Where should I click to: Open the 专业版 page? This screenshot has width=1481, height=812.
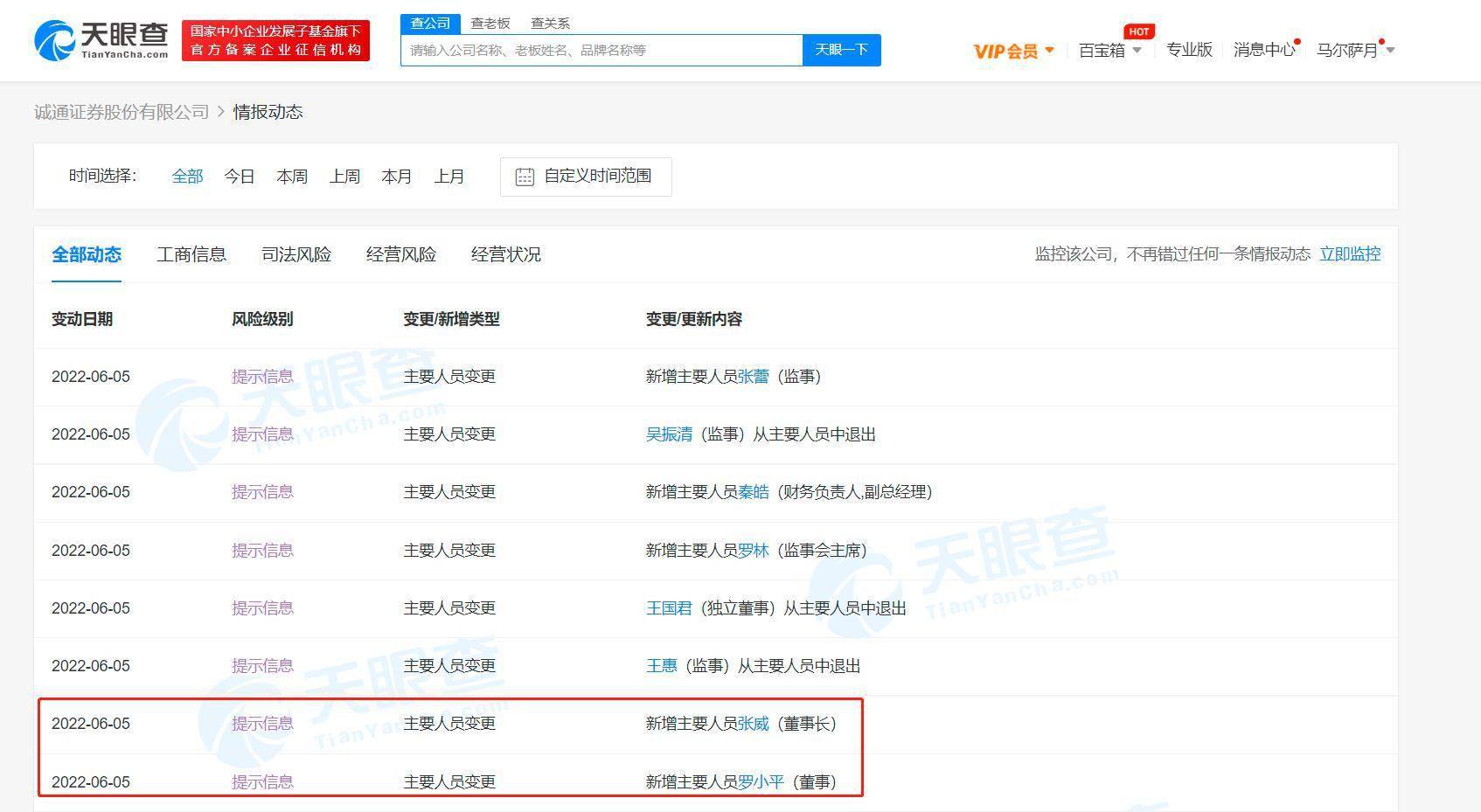click(1189, 51)
